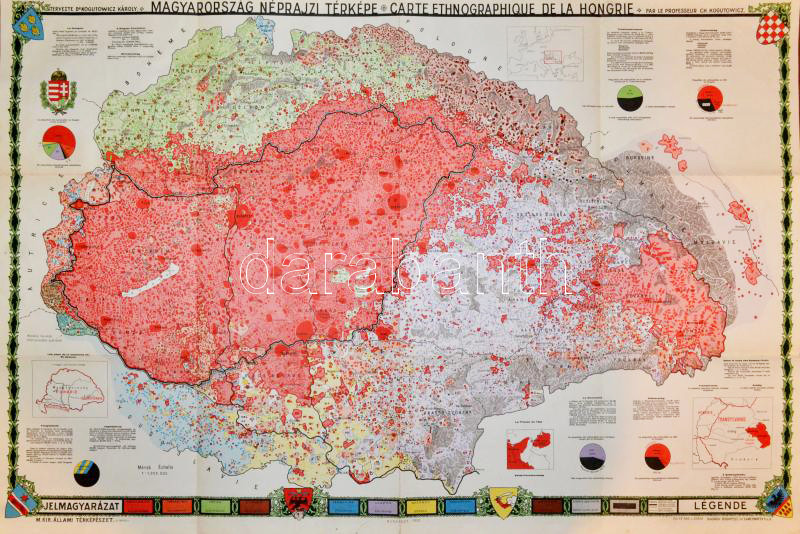Open the Transylvanie inset map
Screen dimensions: 800x534
731,433
